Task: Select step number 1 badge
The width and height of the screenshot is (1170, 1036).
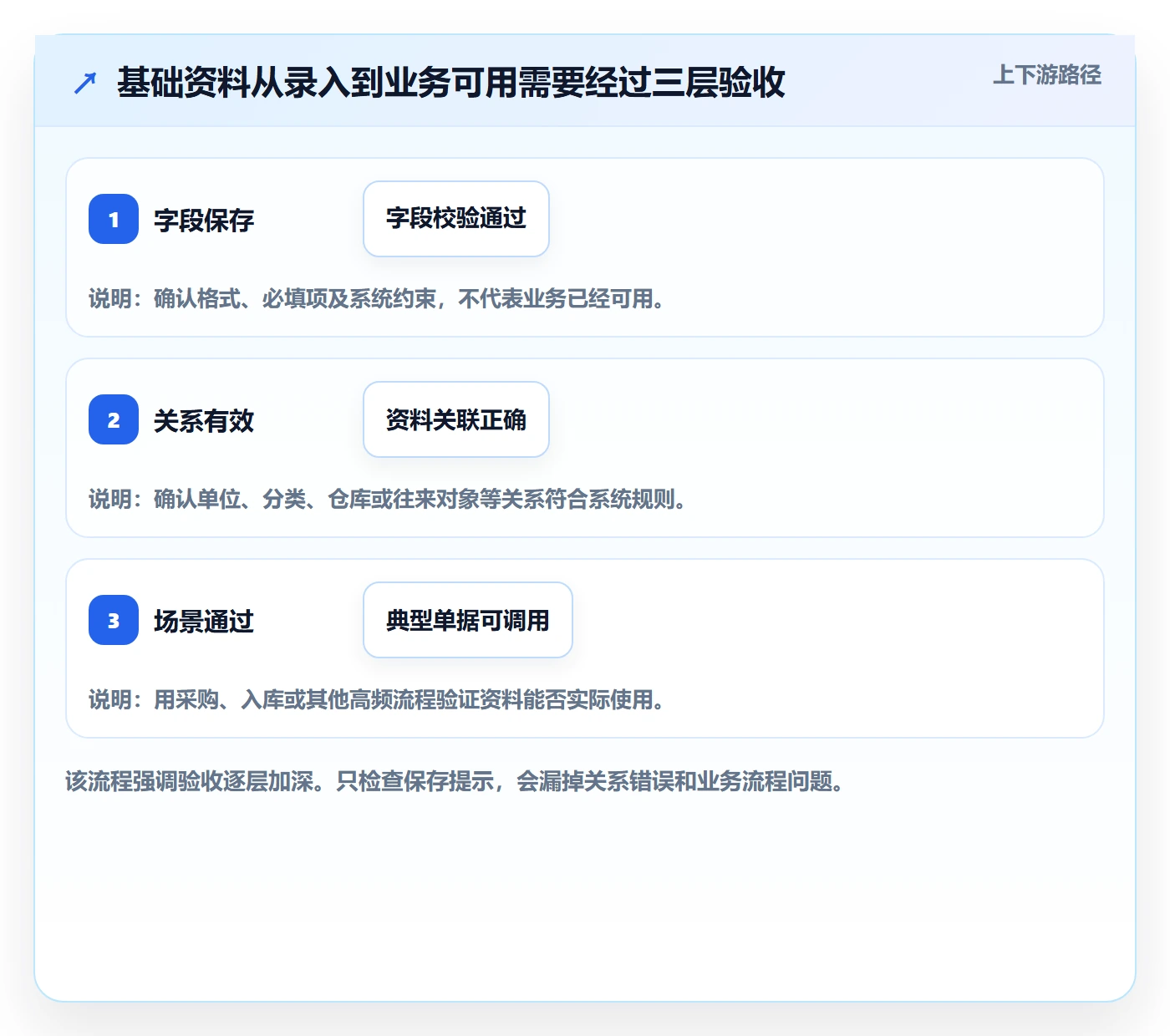Action: click(x=114, y=219)
